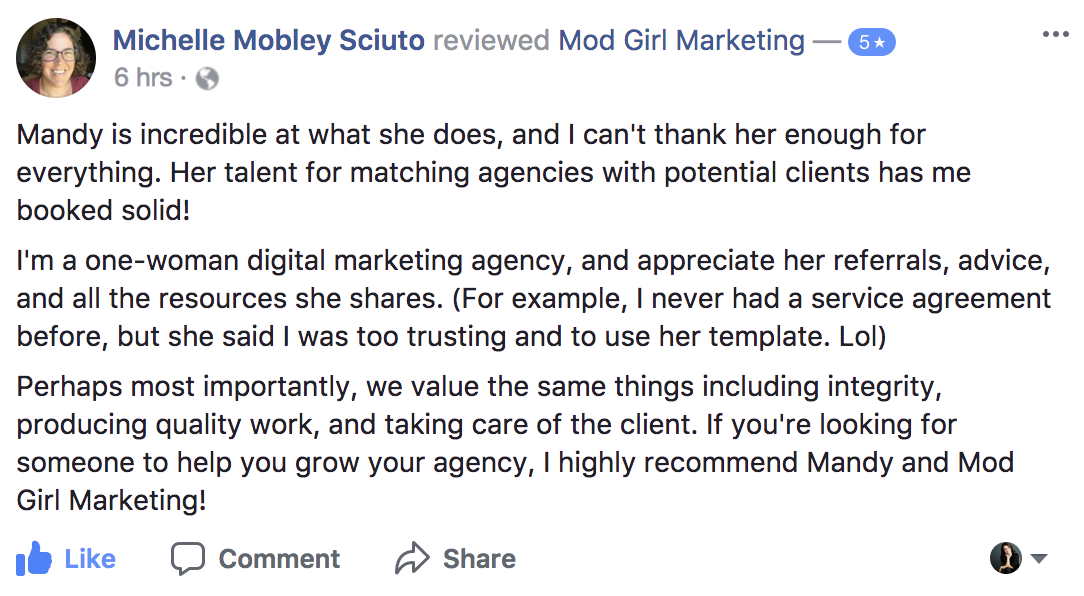This screenshot has height=596, width=1084.
Task: Click the thumbs-up Like icon
Action: pyautogui.click(x=34, y=558)
